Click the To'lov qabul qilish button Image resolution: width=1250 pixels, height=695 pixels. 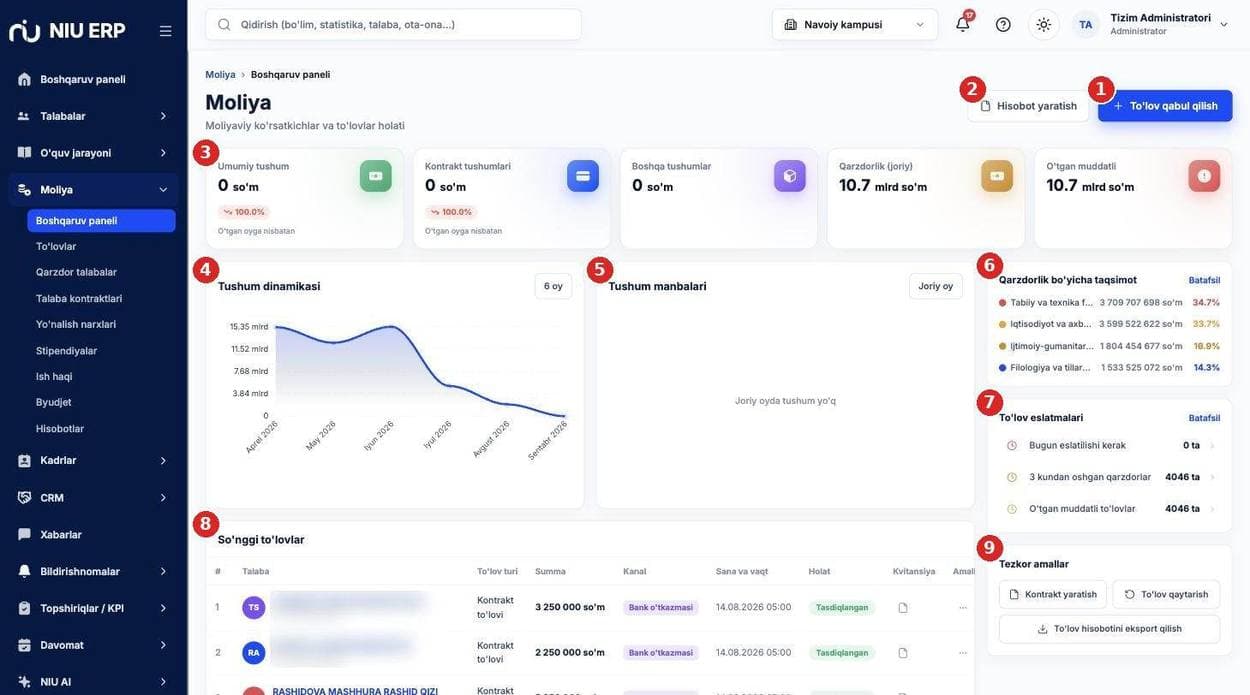tap(1165, 106)
